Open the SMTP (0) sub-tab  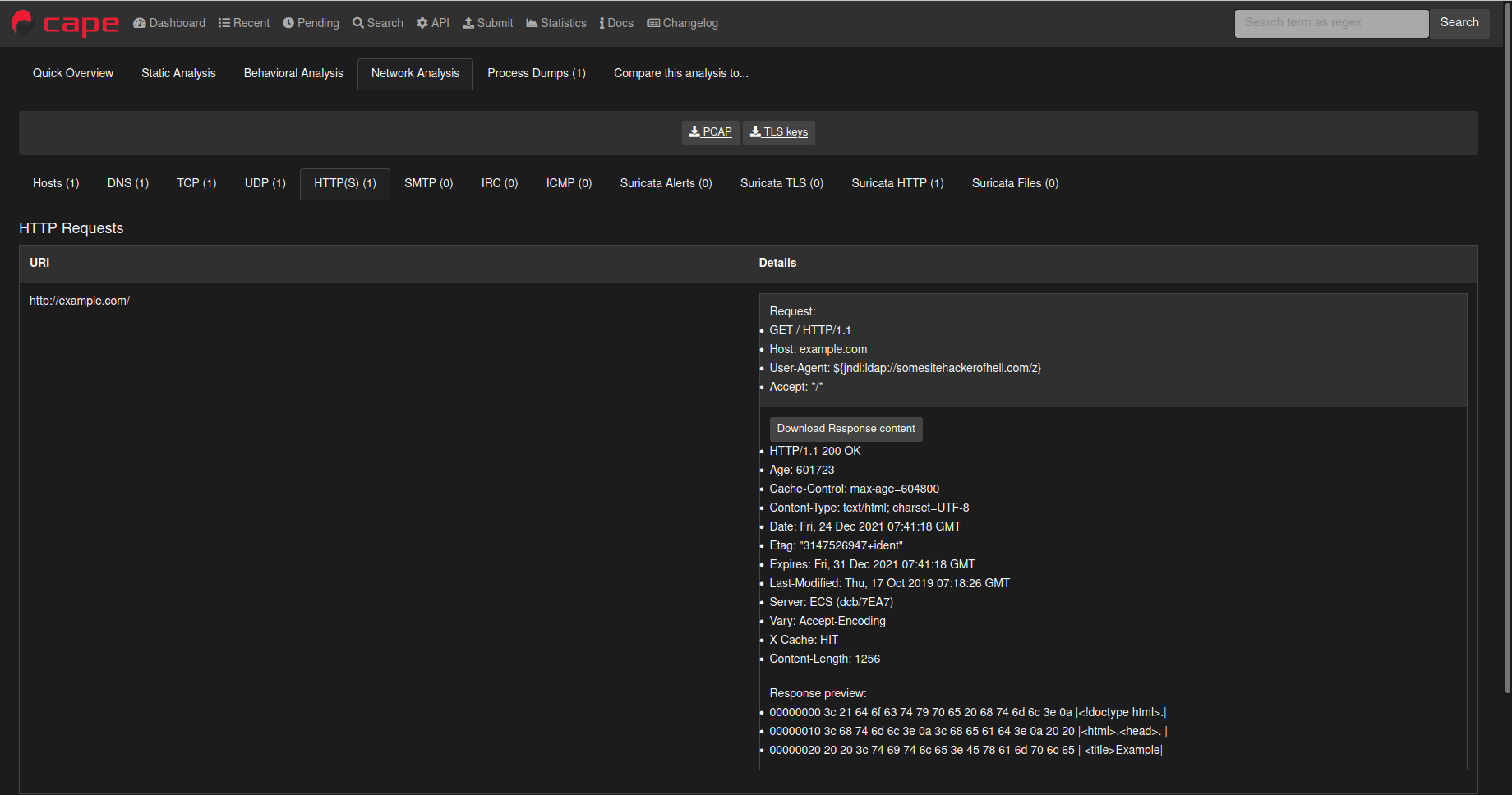pos(429,183)
